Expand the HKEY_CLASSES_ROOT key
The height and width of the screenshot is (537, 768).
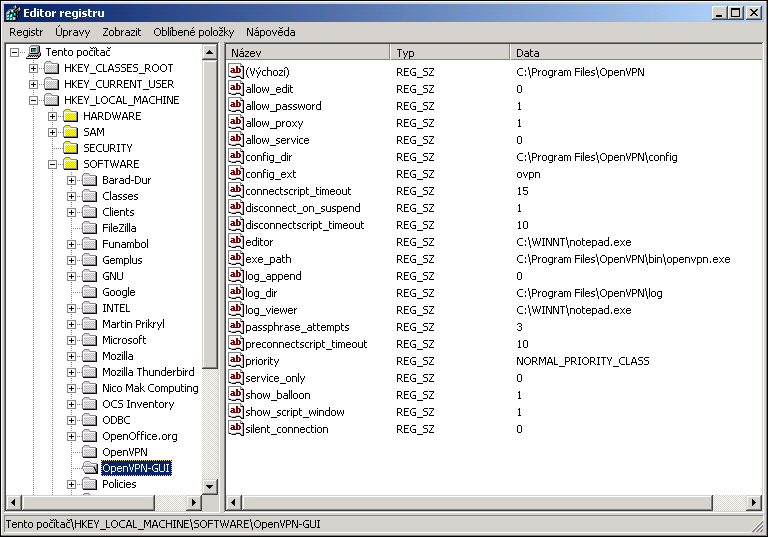[x=33, y=68]
